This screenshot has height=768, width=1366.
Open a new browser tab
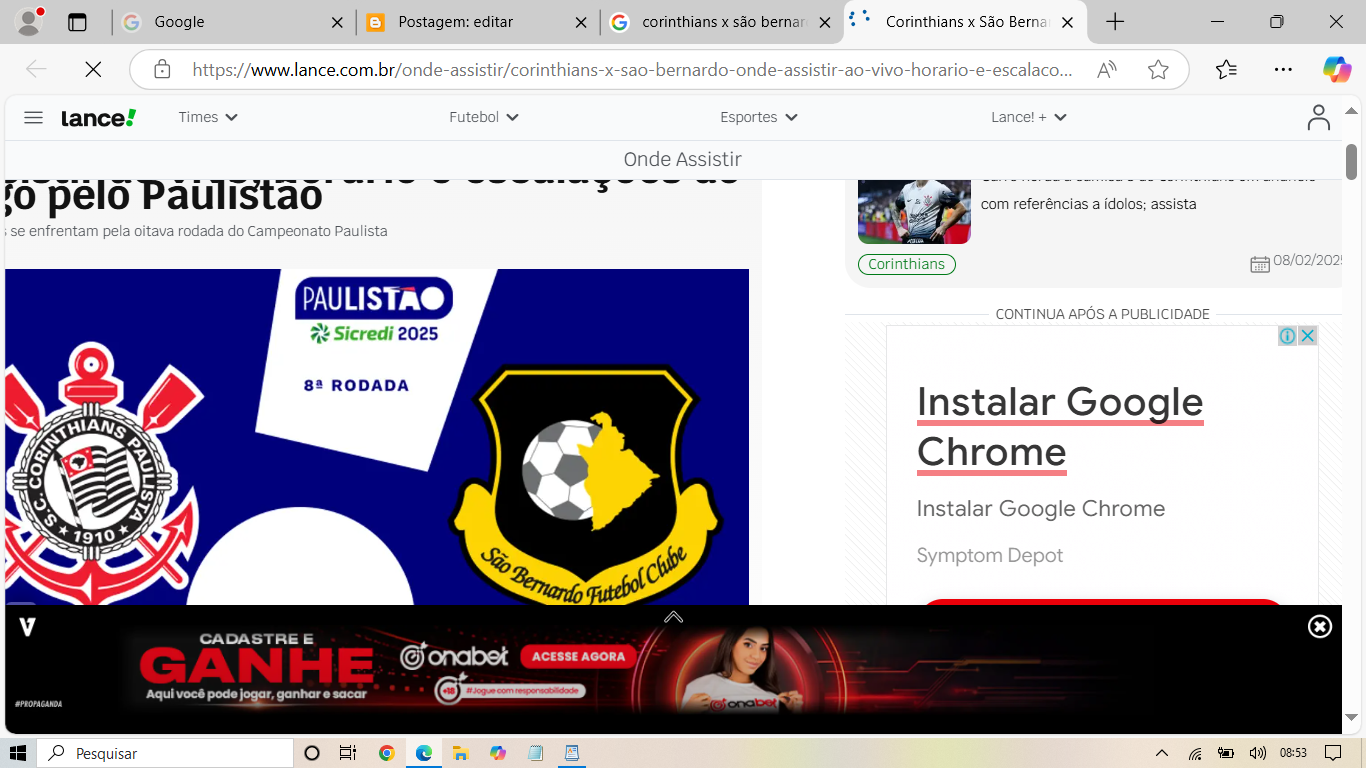(1115, 22)
